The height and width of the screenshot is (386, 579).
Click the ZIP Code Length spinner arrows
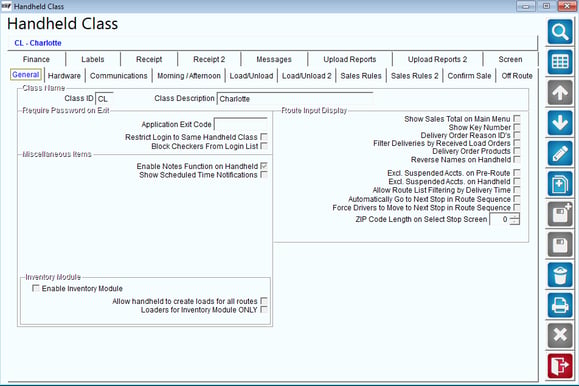point(515,219)
